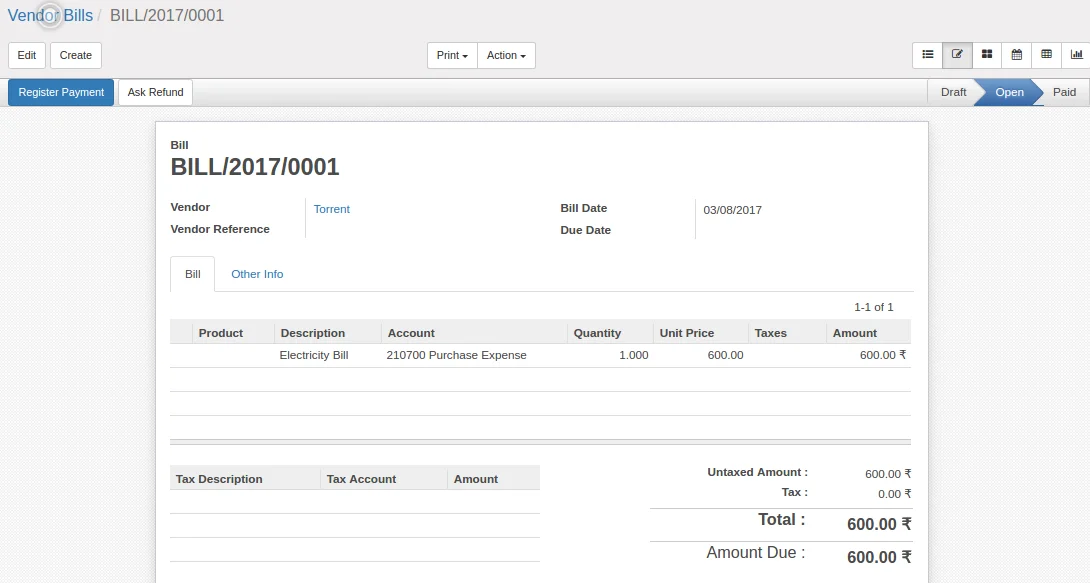
Task: Select the Bill tab
Action: [193, 274]
